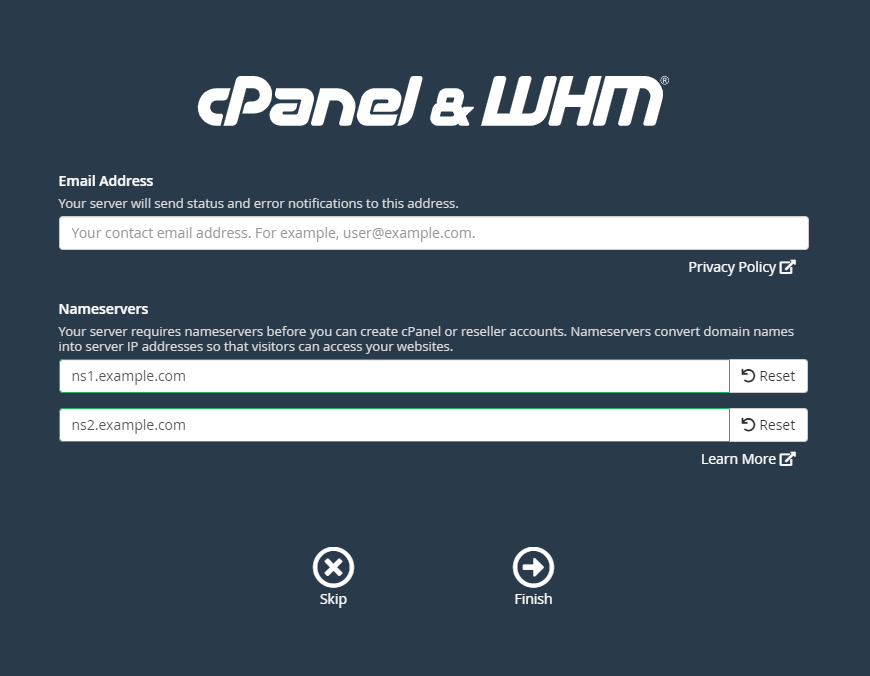Click the undo arrow icon in first Reset button
Viewport: 870px width, 676px height.
point(748,376)
